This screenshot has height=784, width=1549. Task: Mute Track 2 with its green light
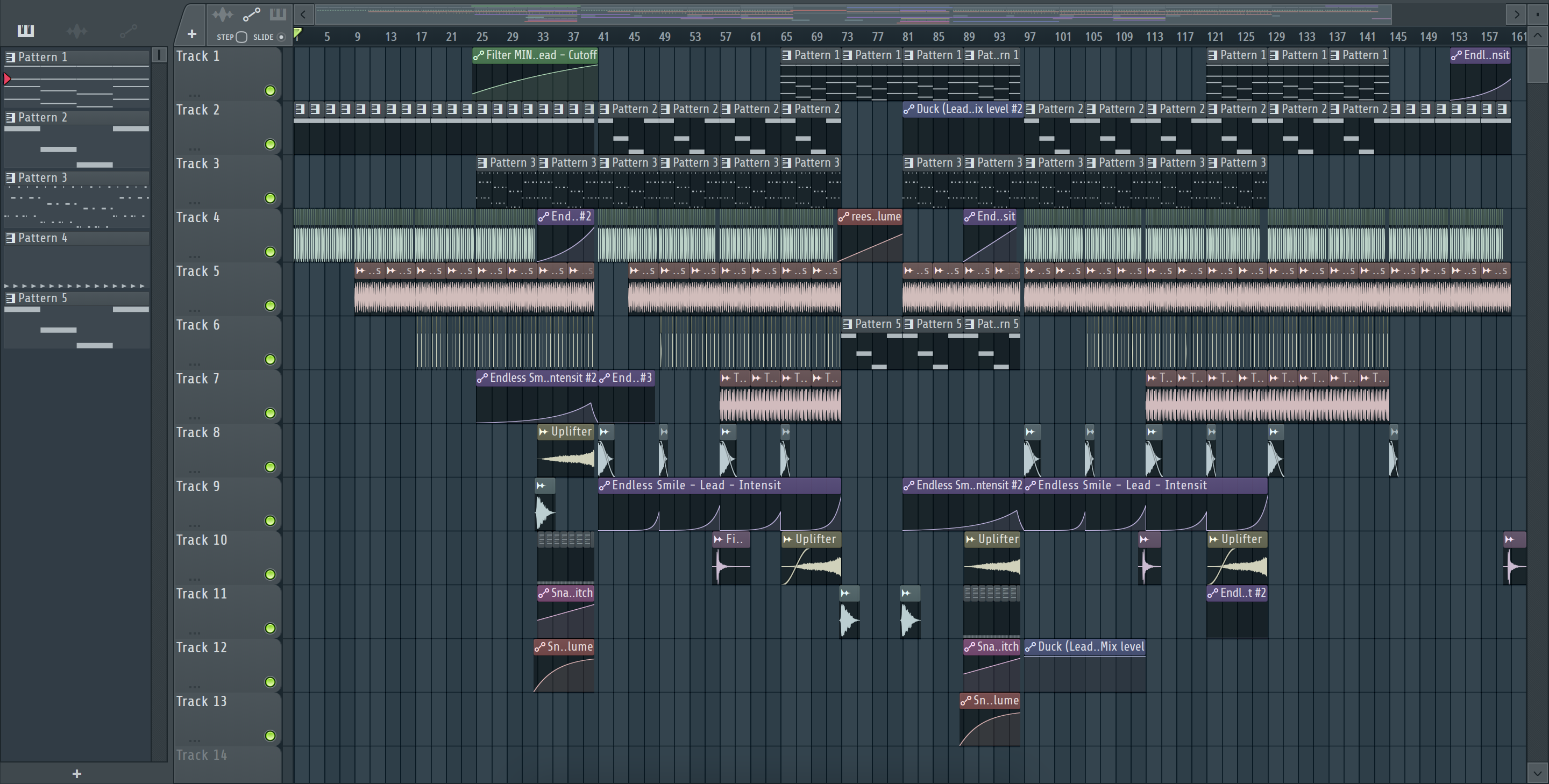pos(271,144)
